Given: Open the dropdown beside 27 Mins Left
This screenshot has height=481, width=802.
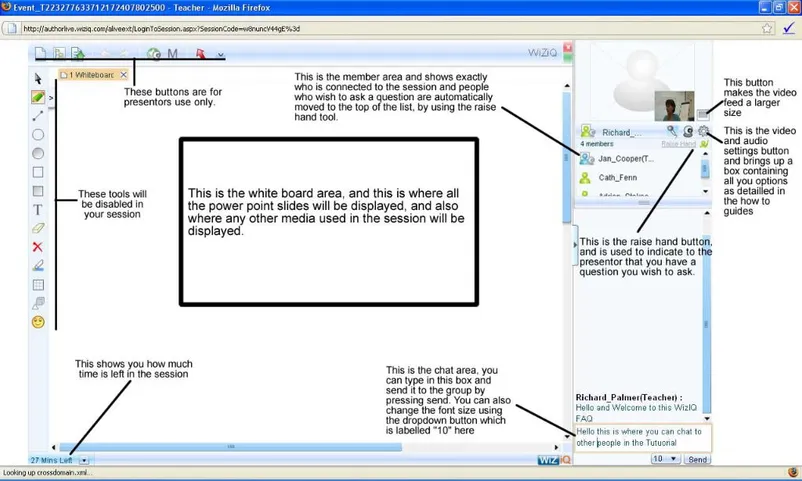Looking at the screenshot, I should tap(84, 460).
